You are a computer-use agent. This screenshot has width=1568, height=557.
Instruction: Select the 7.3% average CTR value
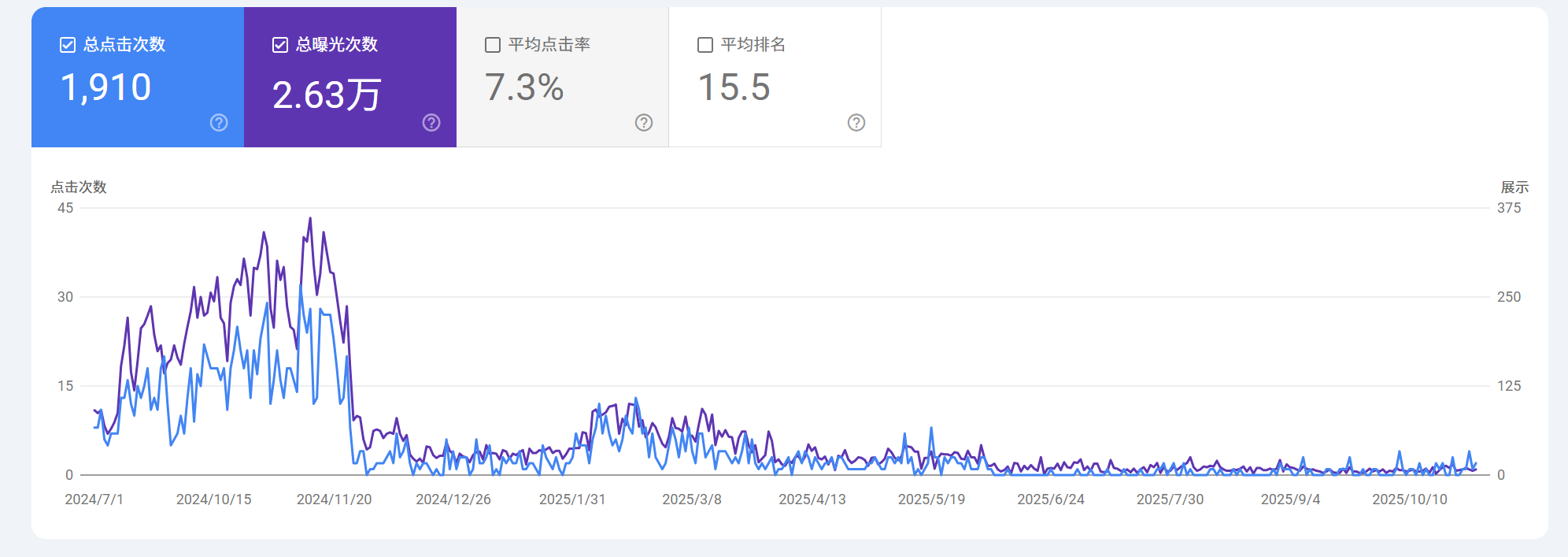coord(524,87)
